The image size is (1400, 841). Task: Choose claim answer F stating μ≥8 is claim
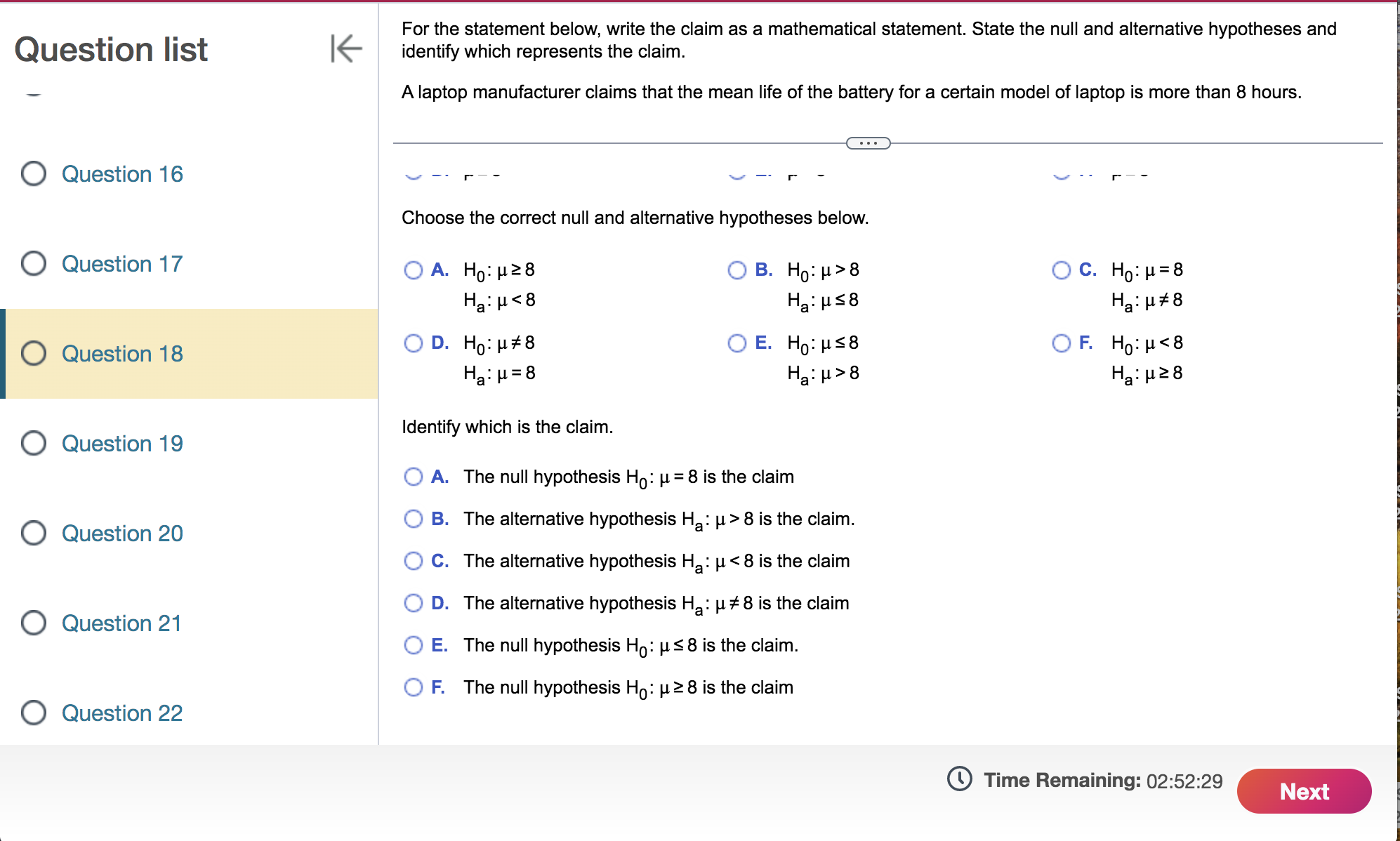pyautogui.click(x=414, y=687)
